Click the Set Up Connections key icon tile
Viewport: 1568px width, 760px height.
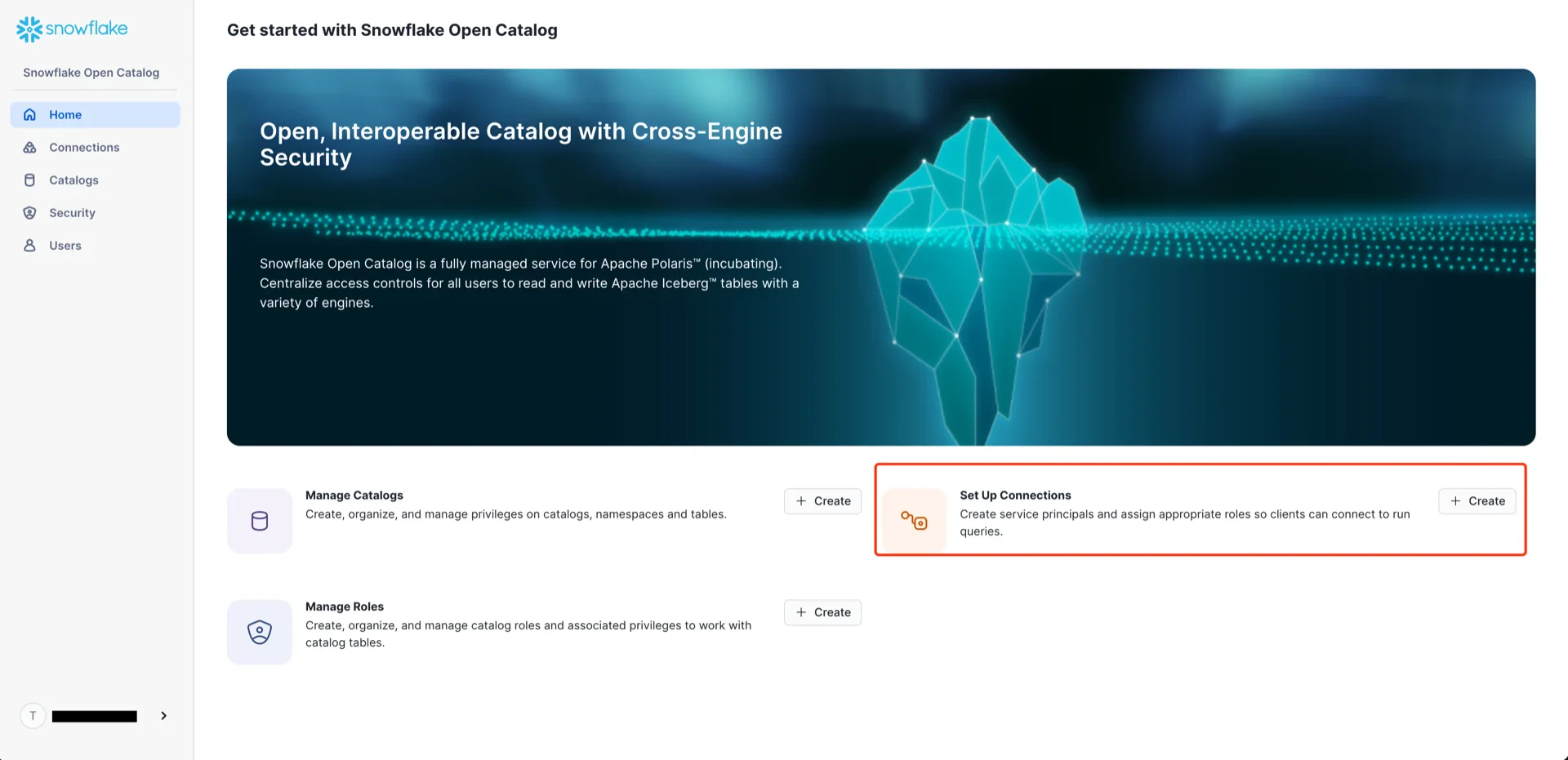[914, 521]
